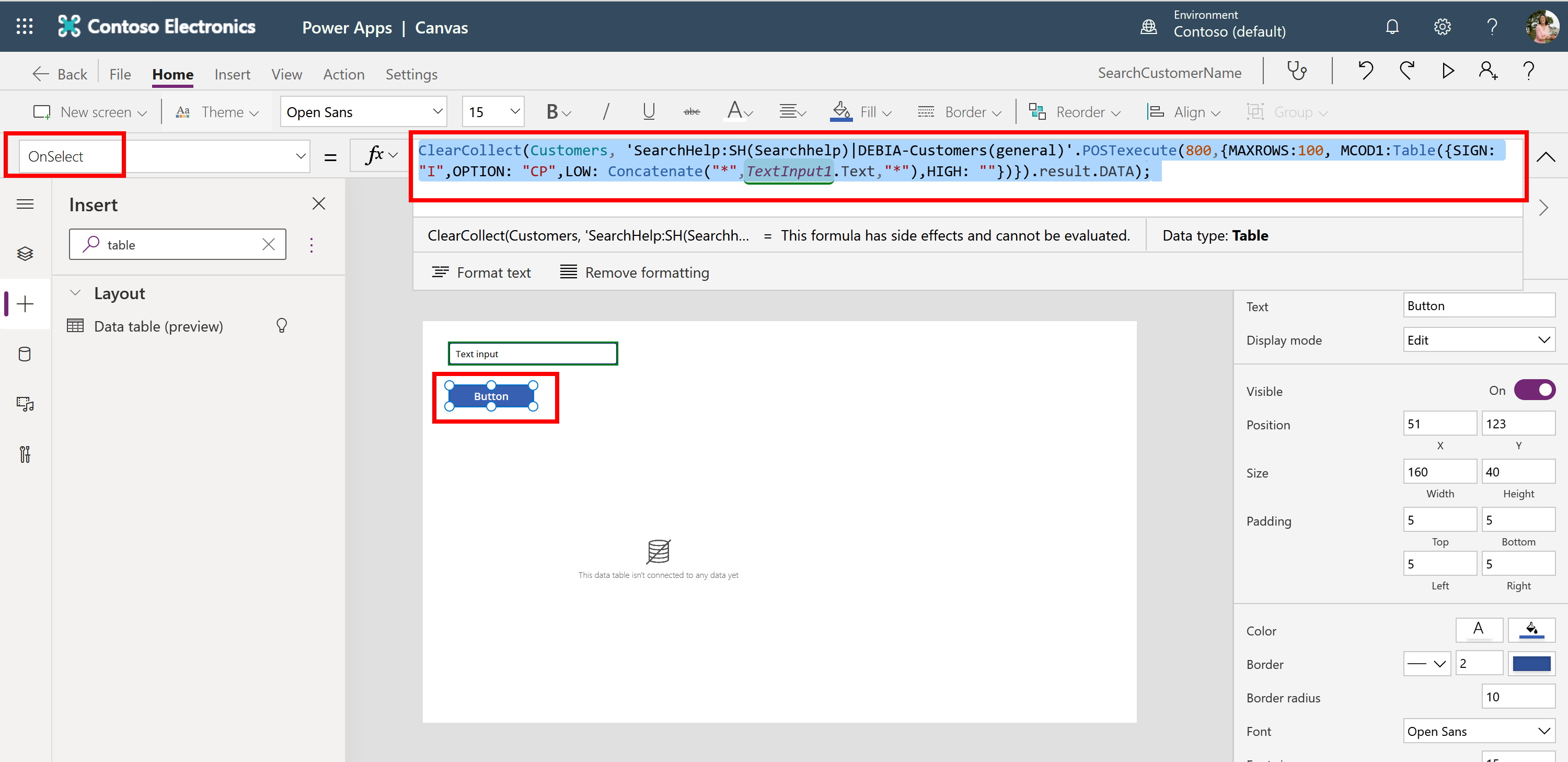Click the Undo arrow icon
1568x762 pixels.
coord(1365,72)
